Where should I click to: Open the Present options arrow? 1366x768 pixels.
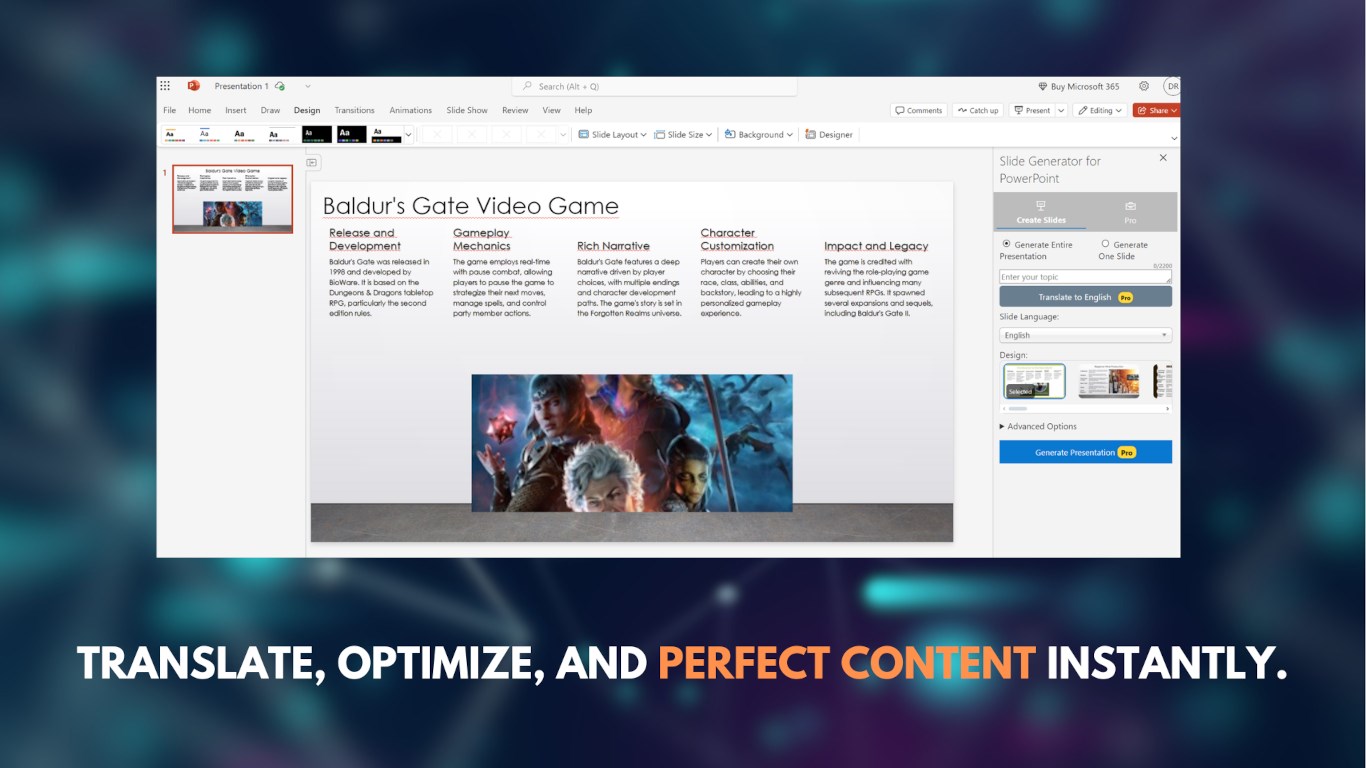coord(1061,110)
